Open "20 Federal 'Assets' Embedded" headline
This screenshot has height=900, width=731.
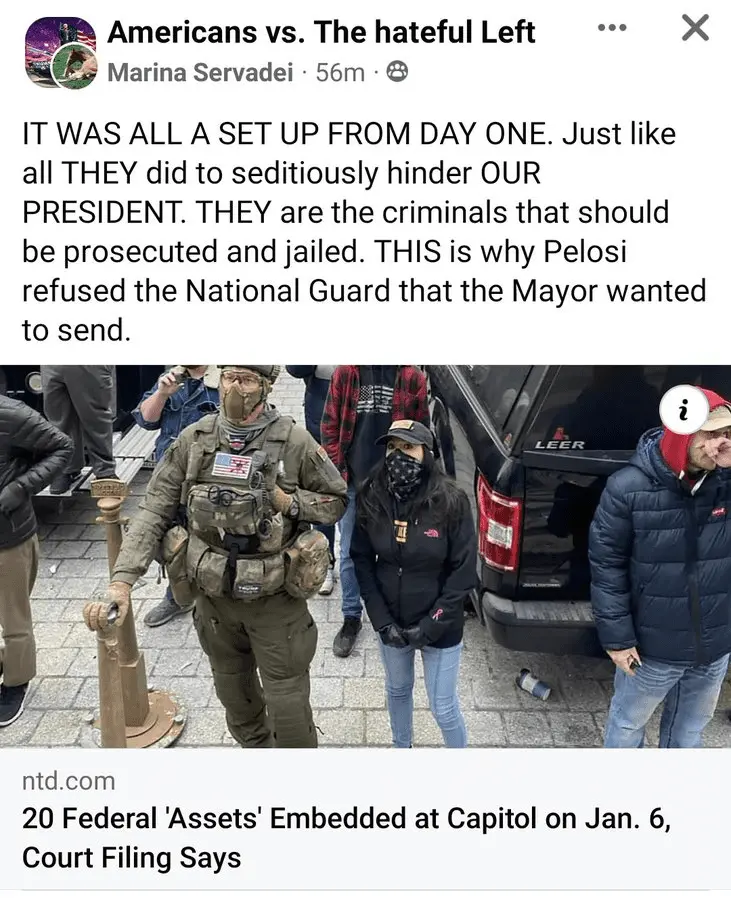[x=346, y=818]
